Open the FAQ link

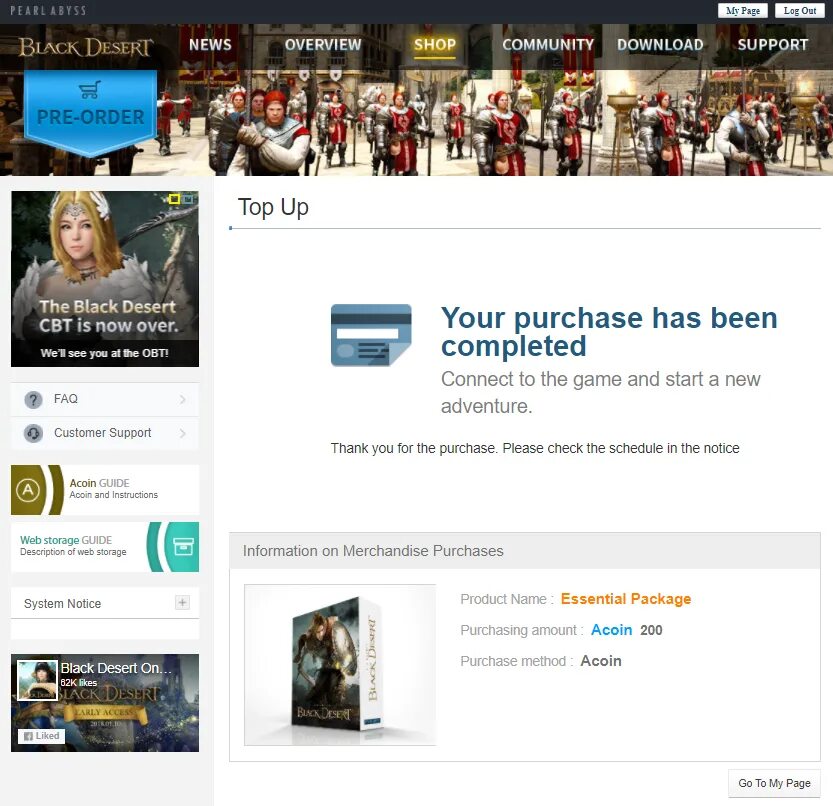click(105, 399)
